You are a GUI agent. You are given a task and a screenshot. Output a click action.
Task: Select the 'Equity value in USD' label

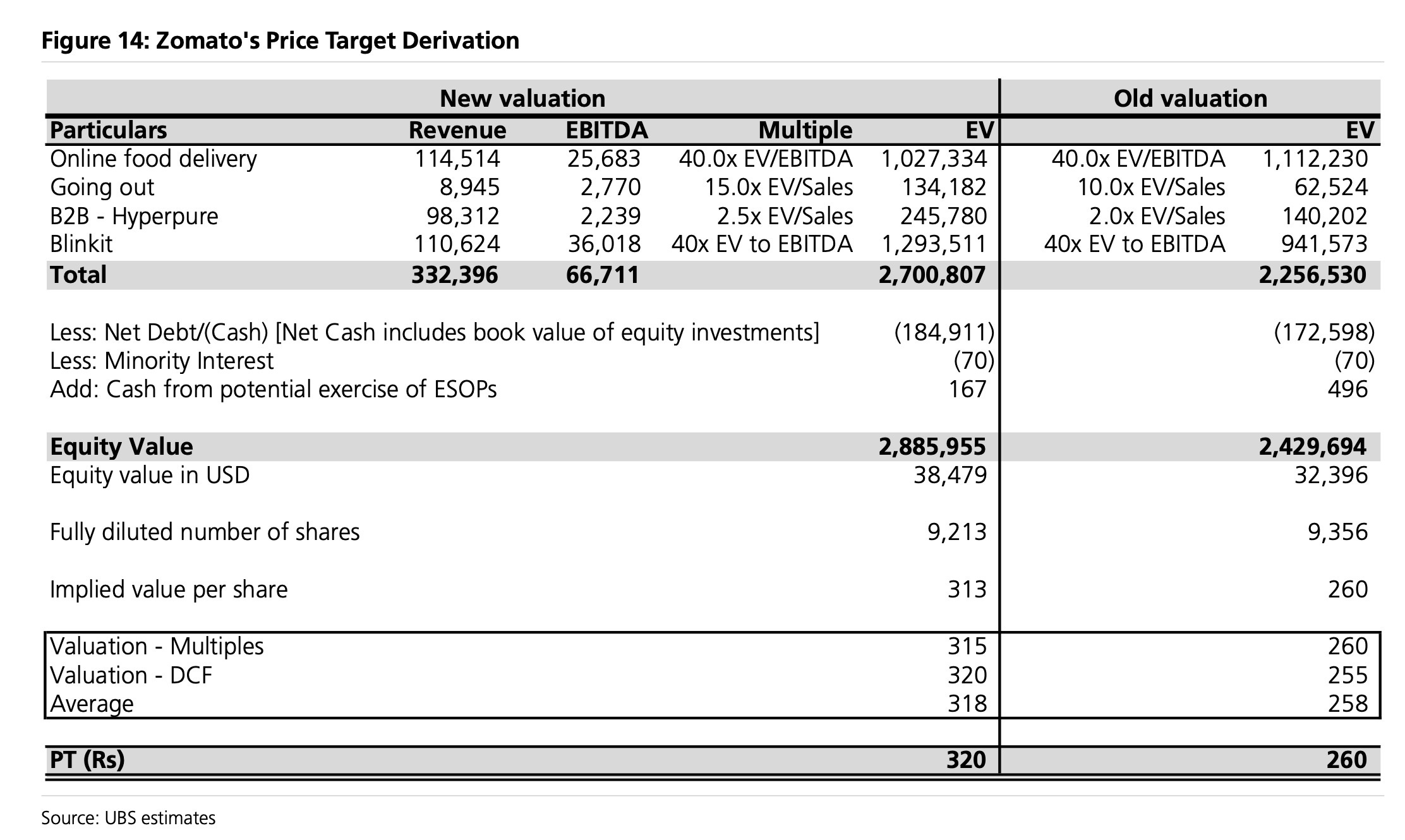coord(150,475)
